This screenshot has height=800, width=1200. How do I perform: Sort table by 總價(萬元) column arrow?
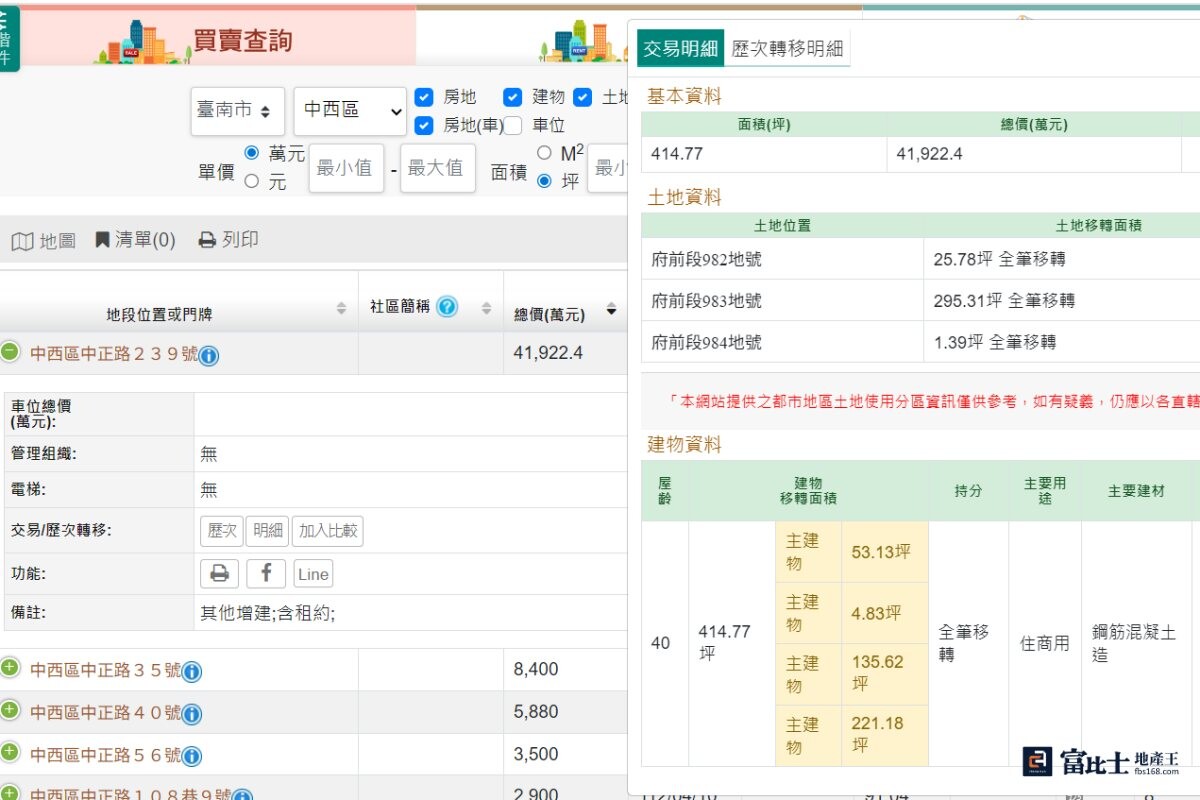611,311
